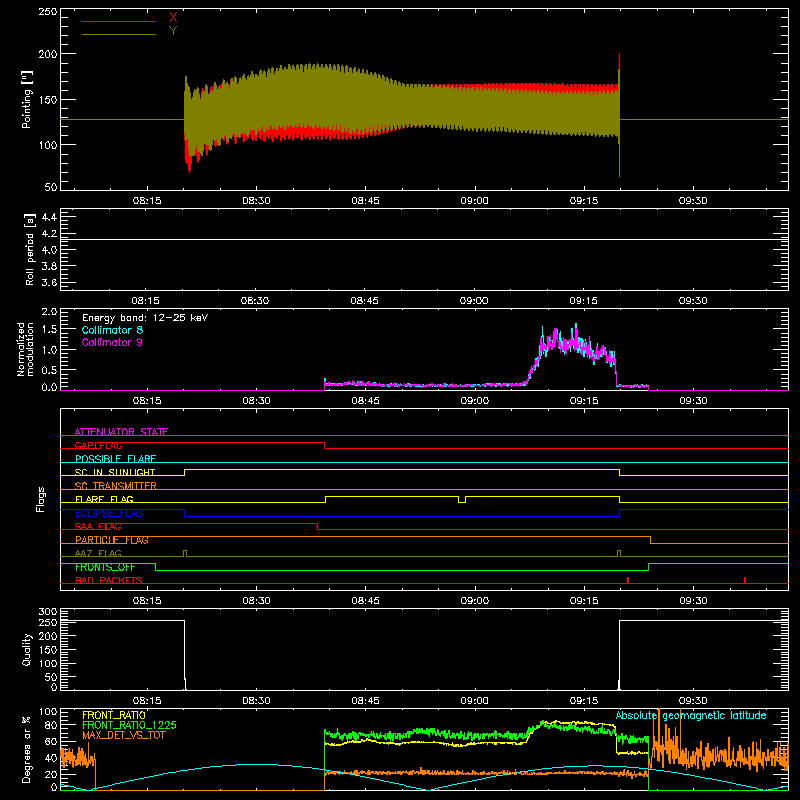The width and height of the screenshot is (800, 800).
Task: Select the PARTICLE_FLAG label
Action: tap(112, 540)
